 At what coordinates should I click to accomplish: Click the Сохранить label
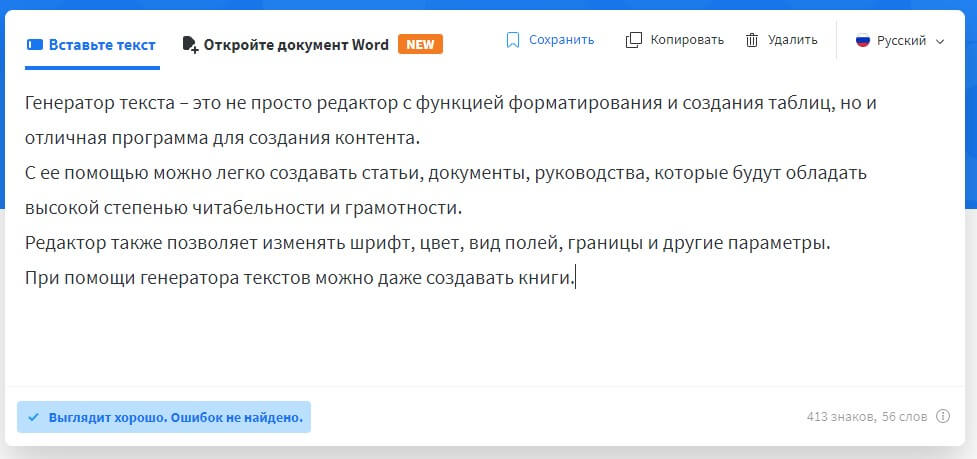(561, 40)
